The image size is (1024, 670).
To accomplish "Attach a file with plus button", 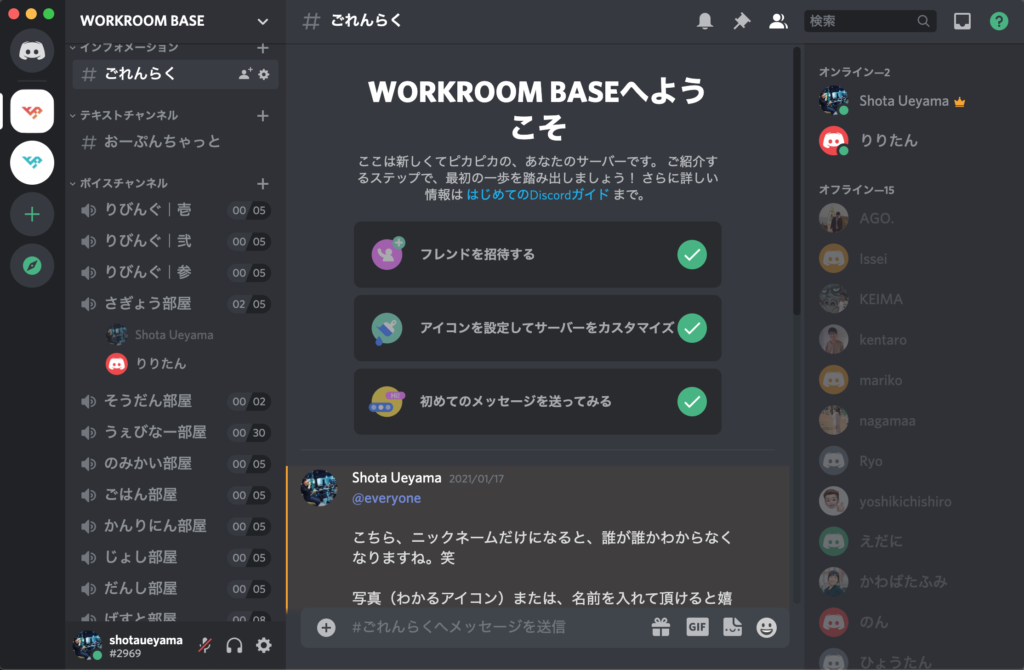I will [x=326, y=628].
